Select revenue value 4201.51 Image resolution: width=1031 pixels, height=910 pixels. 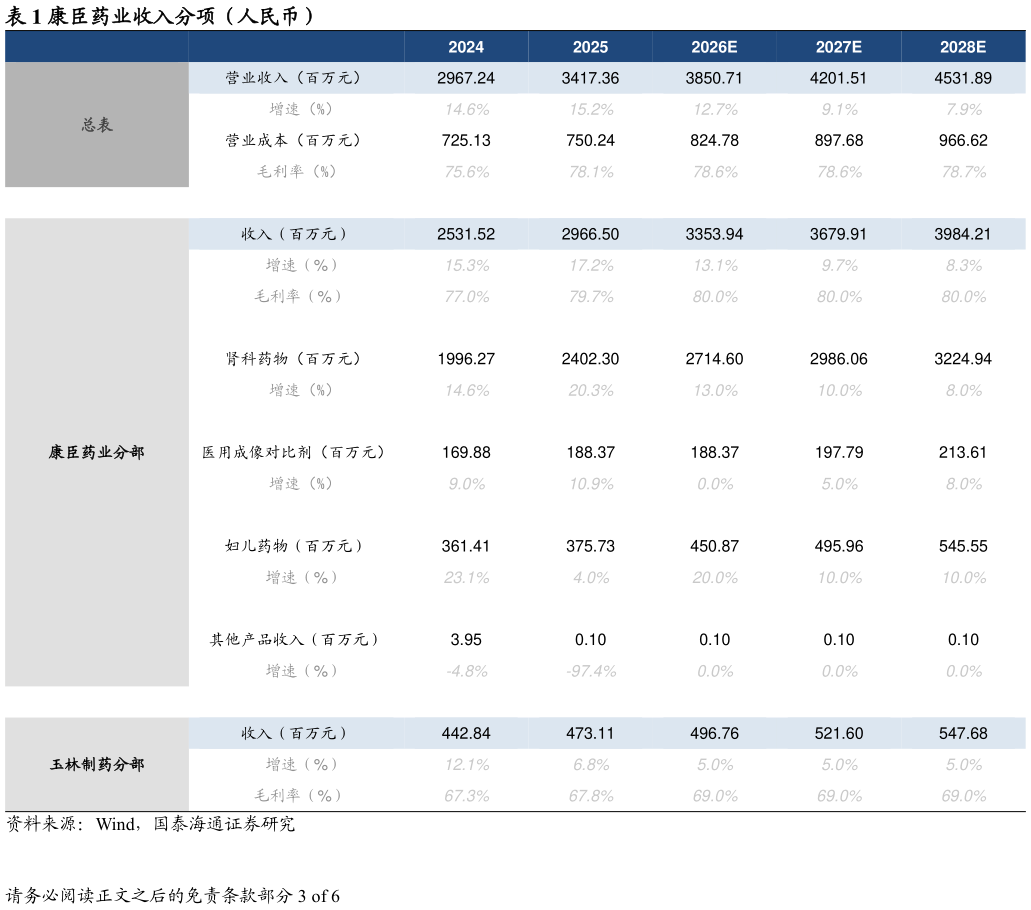(x=838, y=78)
